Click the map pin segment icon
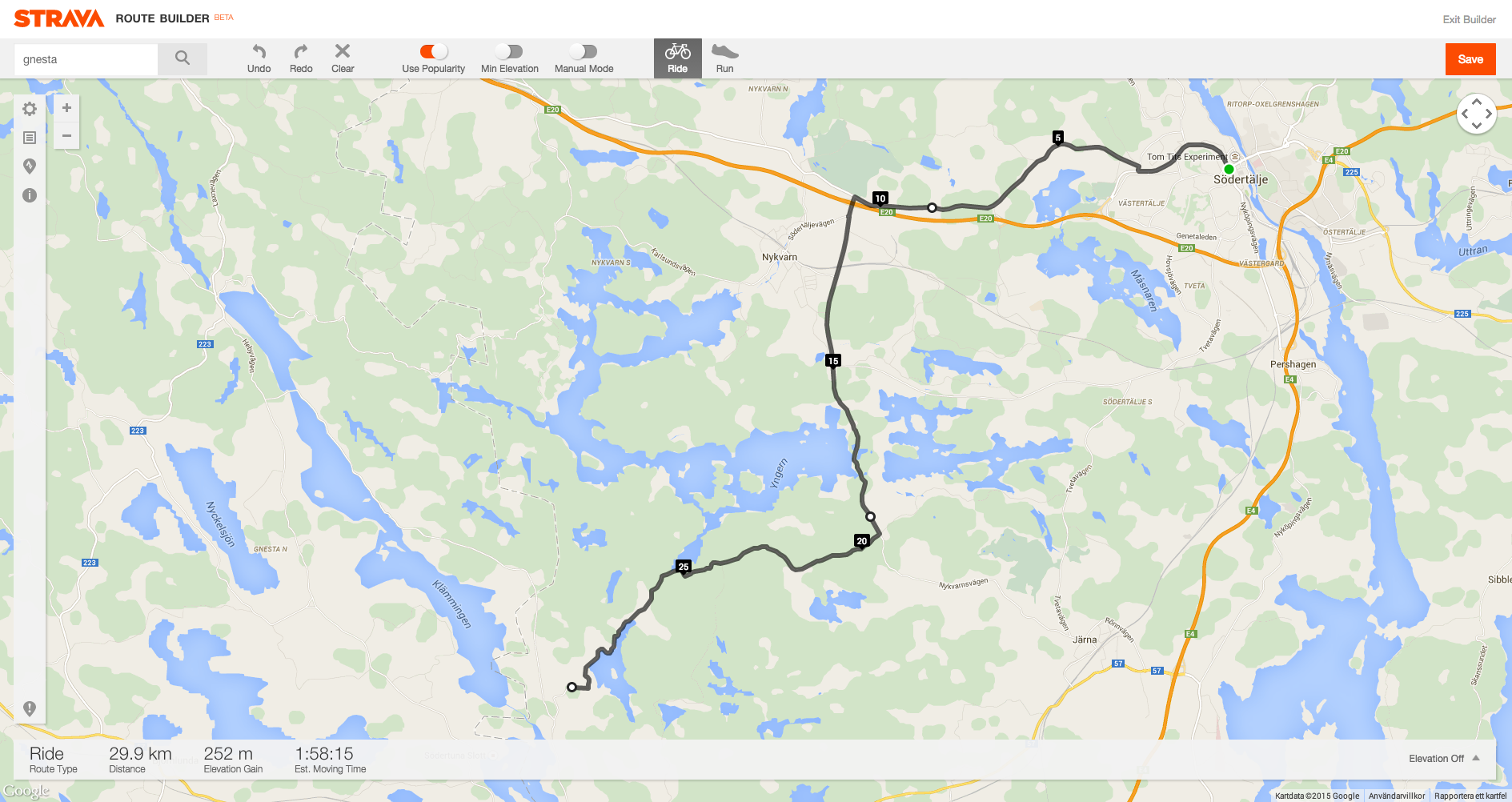1512x802 pixels. pos(30,166)
